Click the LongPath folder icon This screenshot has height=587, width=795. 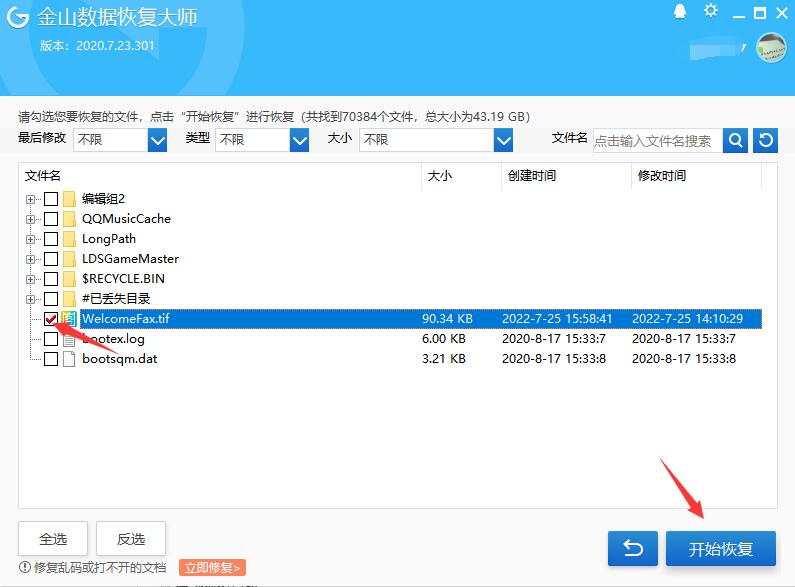(x=69, y=239)
